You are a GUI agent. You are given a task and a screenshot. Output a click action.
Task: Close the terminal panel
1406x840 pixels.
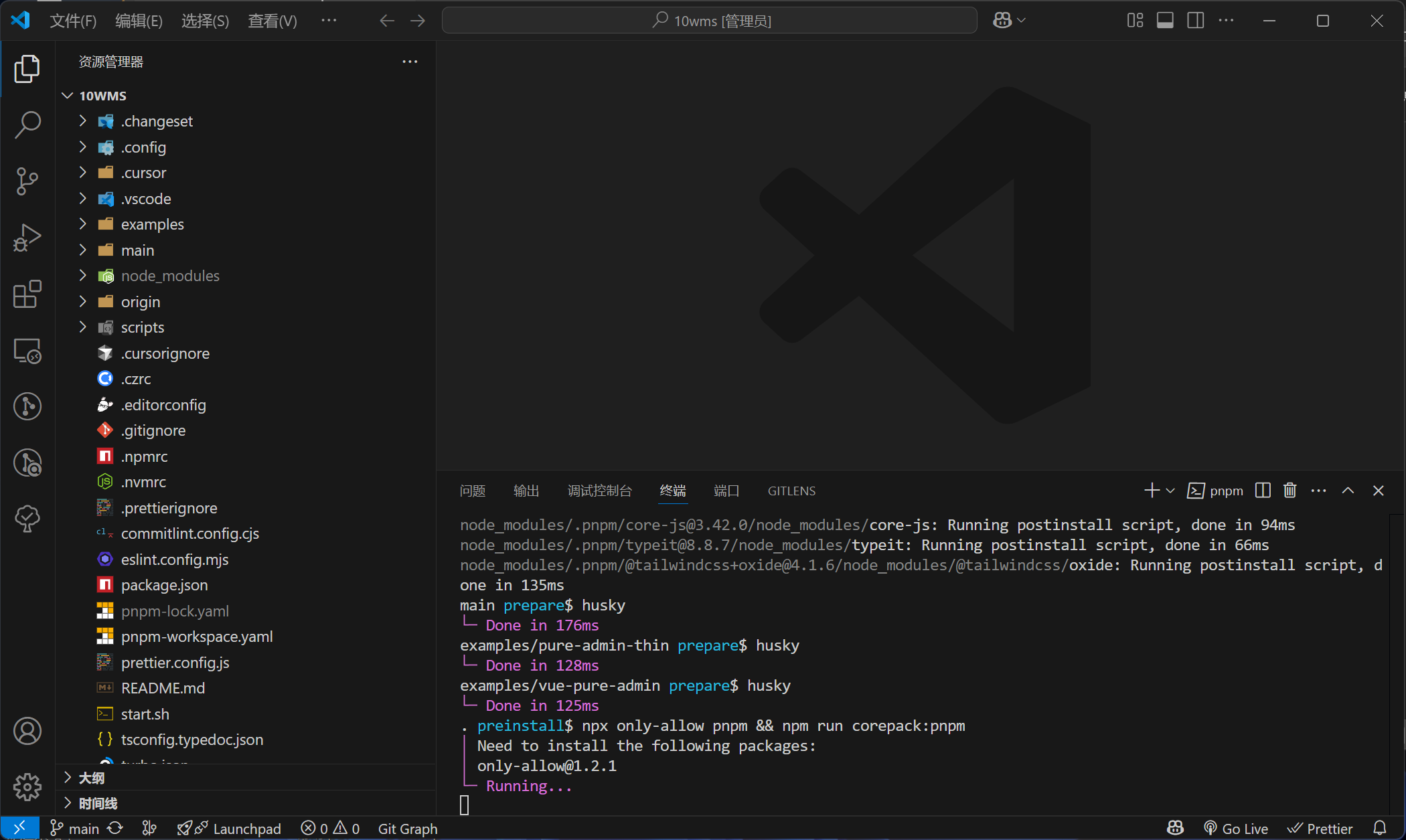click(x=1378, y=491)
